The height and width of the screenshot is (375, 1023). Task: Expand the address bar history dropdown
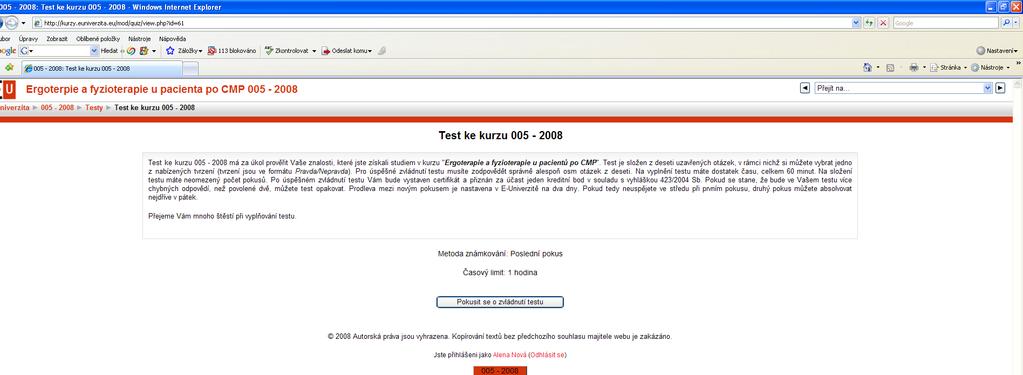[x=857, y=23]
